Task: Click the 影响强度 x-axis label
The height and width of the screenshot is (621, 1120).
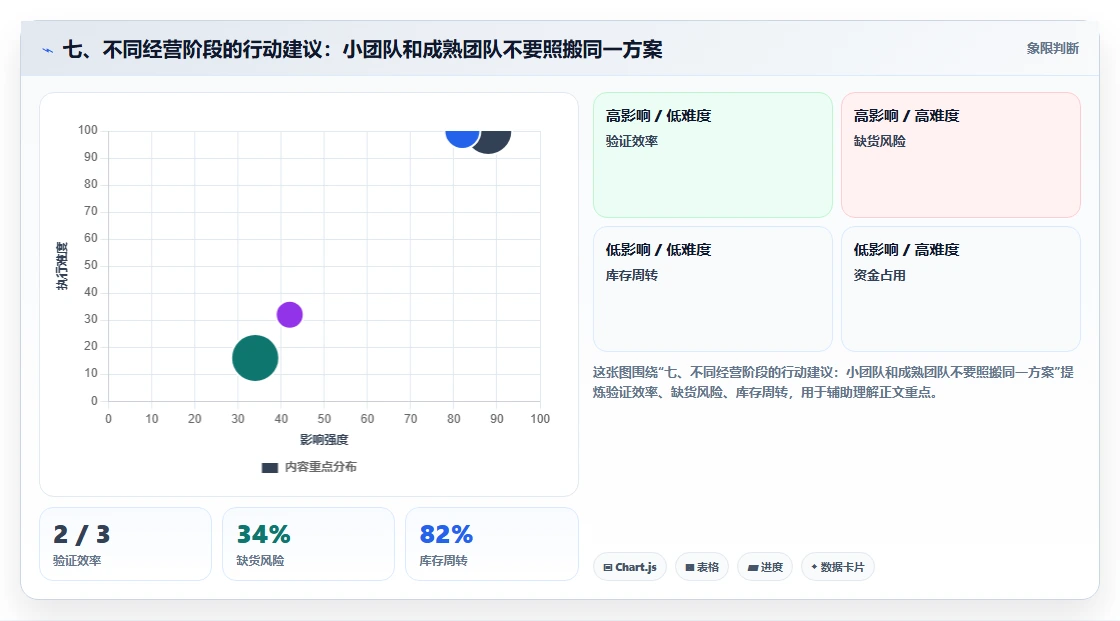Action: (x=324, y=439)
